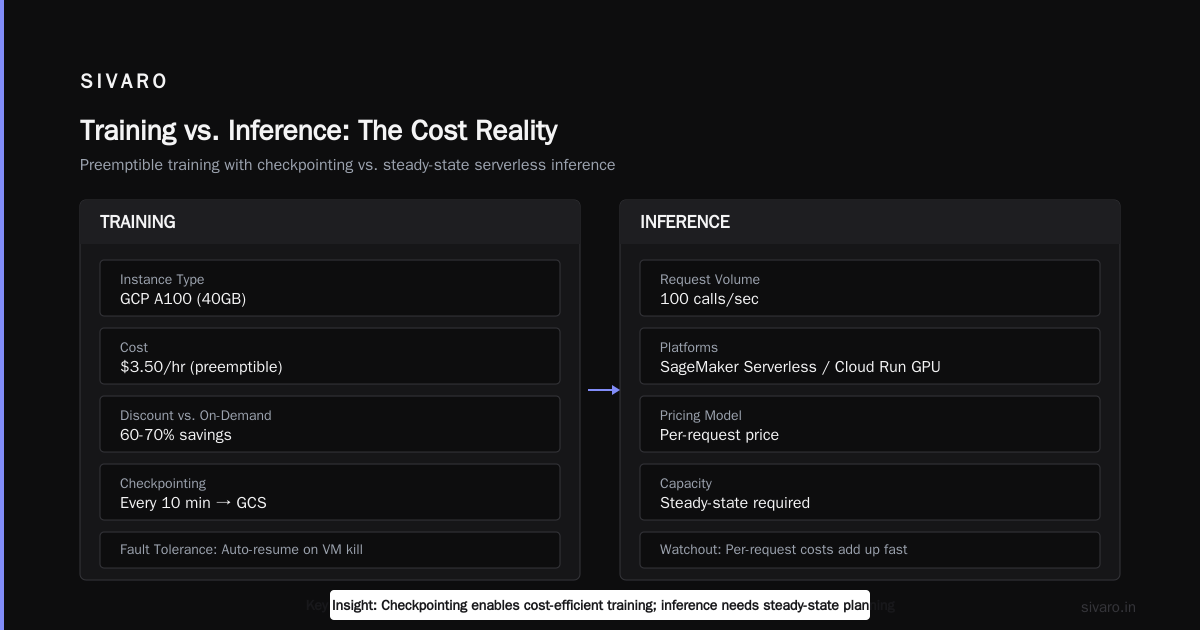
Task: Click the Platforms label
Action: [689, 348]
